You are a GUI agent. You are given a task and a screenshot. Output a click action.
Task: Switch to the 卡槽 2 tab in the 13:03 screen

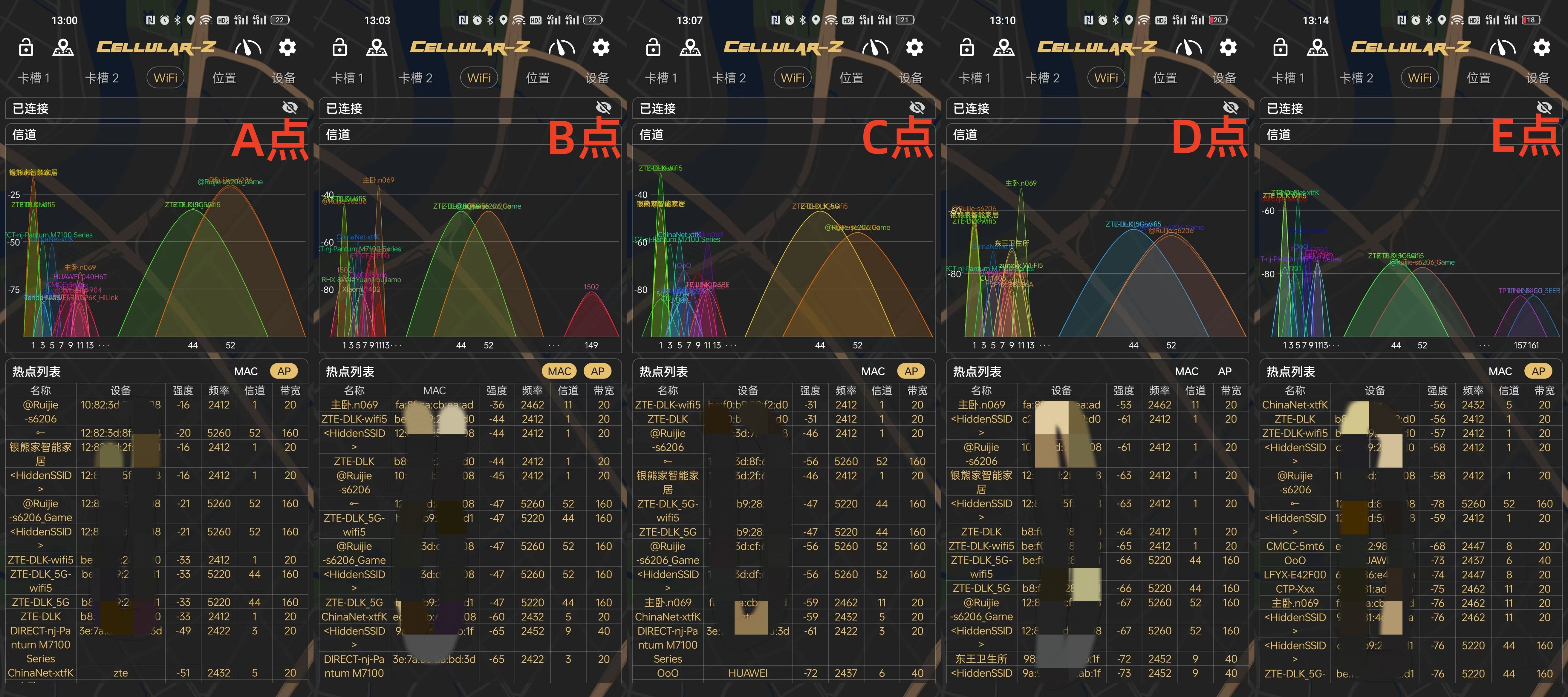click(415, 78)
